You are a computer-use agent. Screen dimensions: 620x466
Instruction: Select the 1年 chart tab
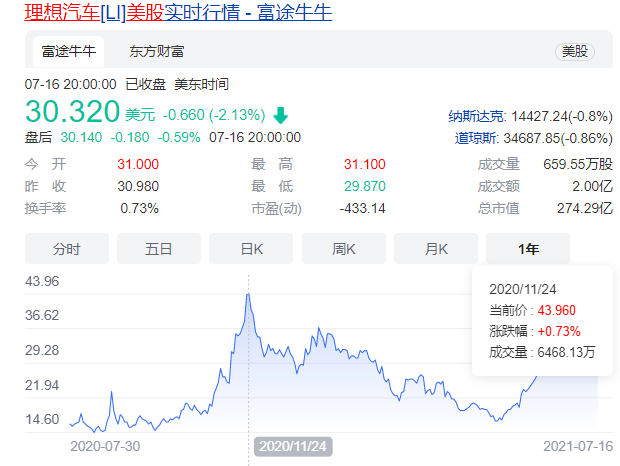pyautogui.click(x=528, y=249)
